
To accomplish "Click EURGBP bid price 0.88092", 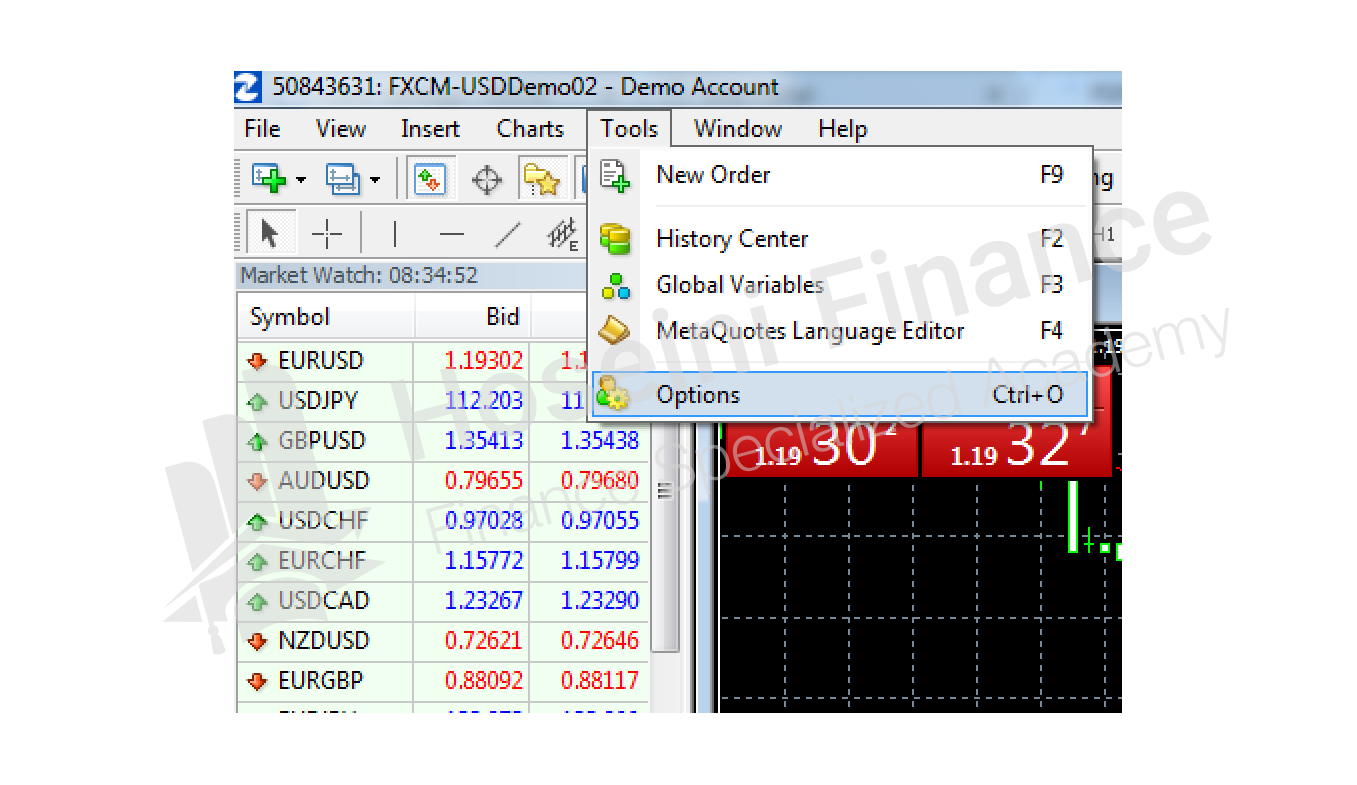I will (484, 681).
